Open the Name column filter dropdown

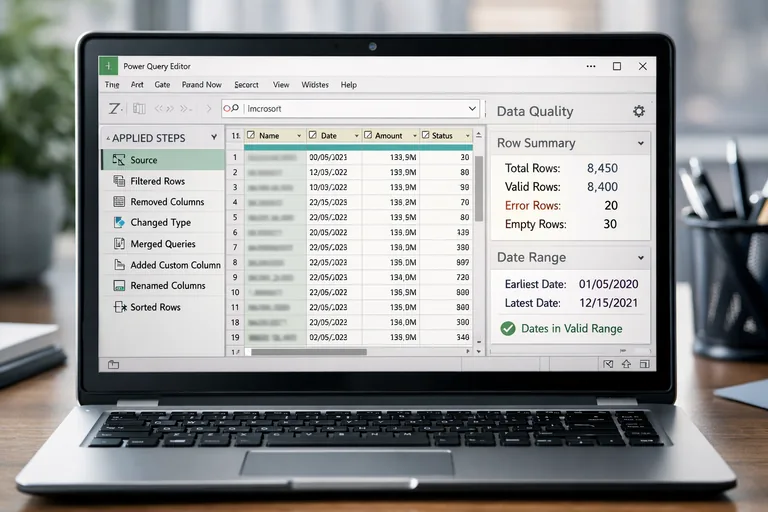[x=299, y=136]
